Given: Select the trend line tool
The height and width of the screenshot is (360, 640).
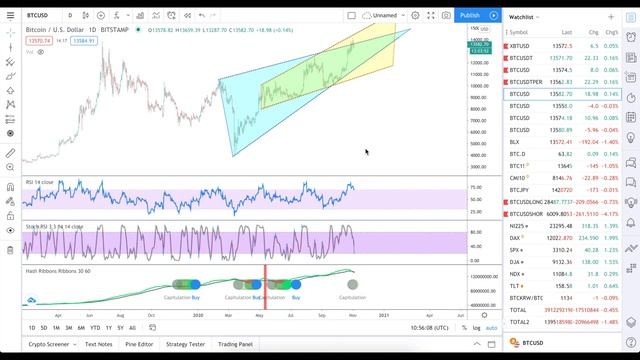Looking at the screenshot, I should pyautogui.click(x=11, y=47).
